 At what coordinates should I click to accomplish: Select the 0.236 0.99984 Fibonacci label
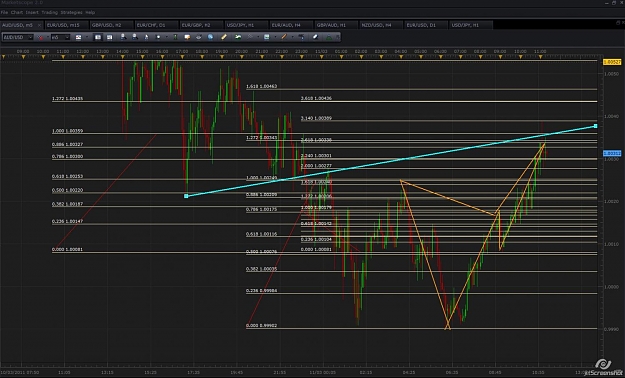click(x=261, y=291)
